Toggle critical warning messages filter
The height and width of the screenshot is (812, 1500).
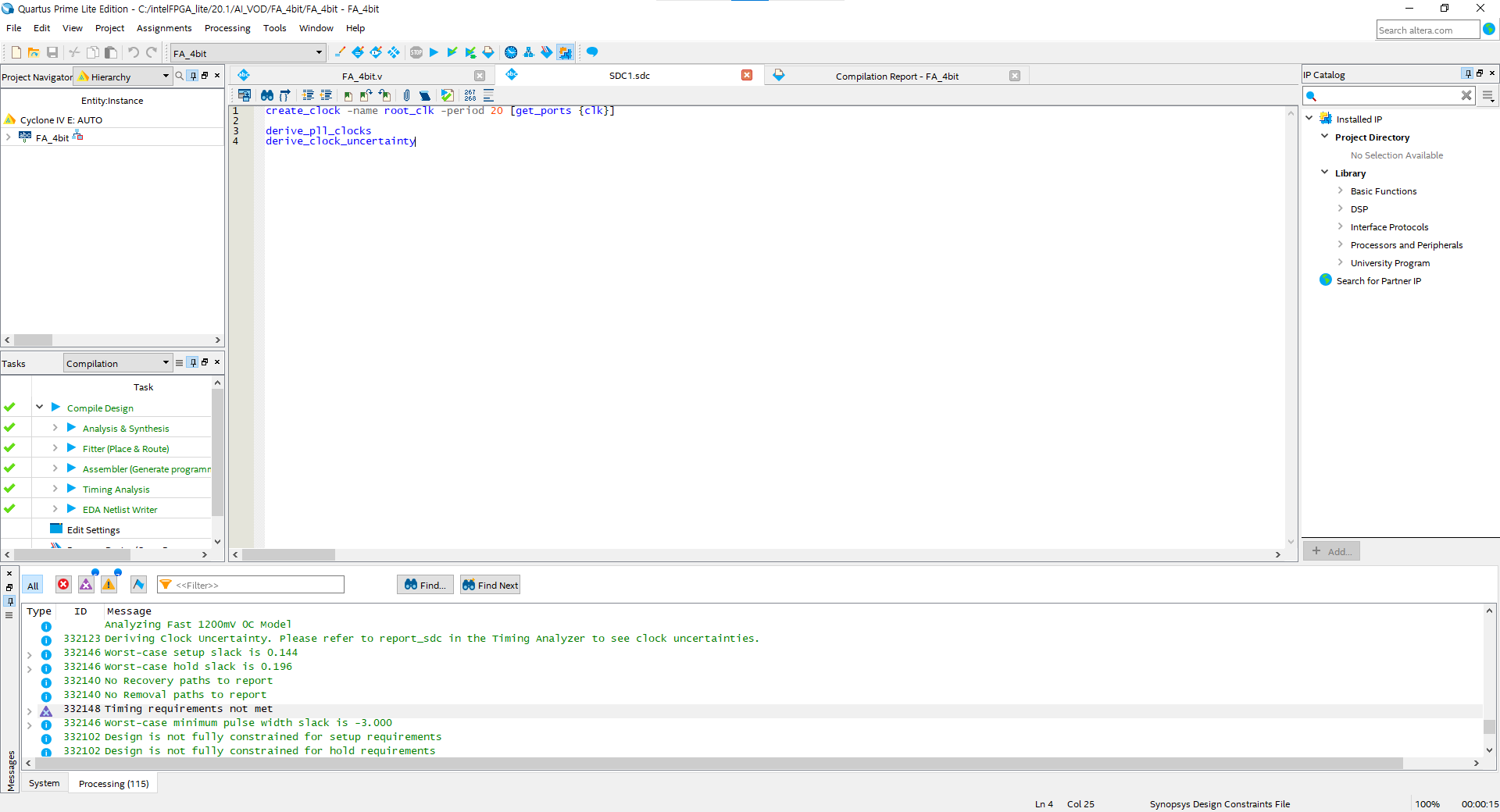pos(86,584)
